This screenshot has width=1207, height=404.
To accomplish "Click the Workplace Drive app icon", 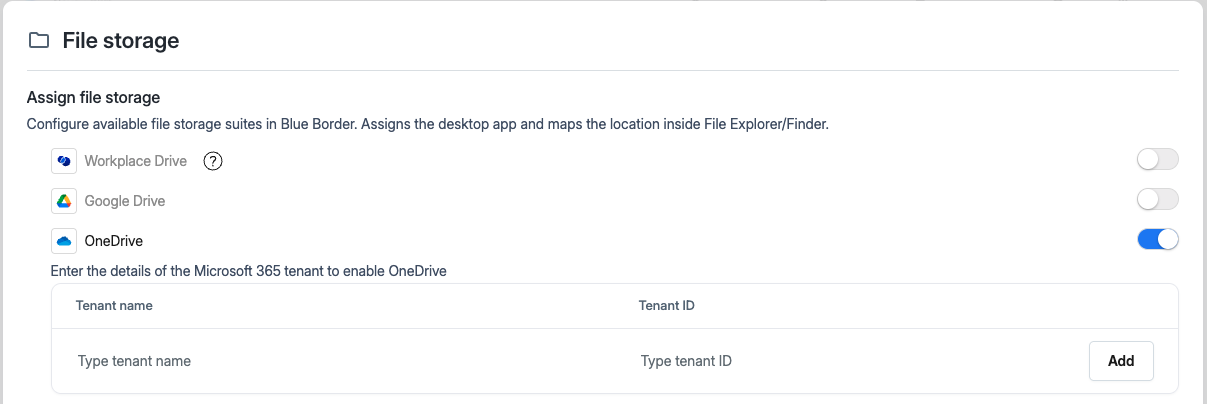I will coord(64,161).
